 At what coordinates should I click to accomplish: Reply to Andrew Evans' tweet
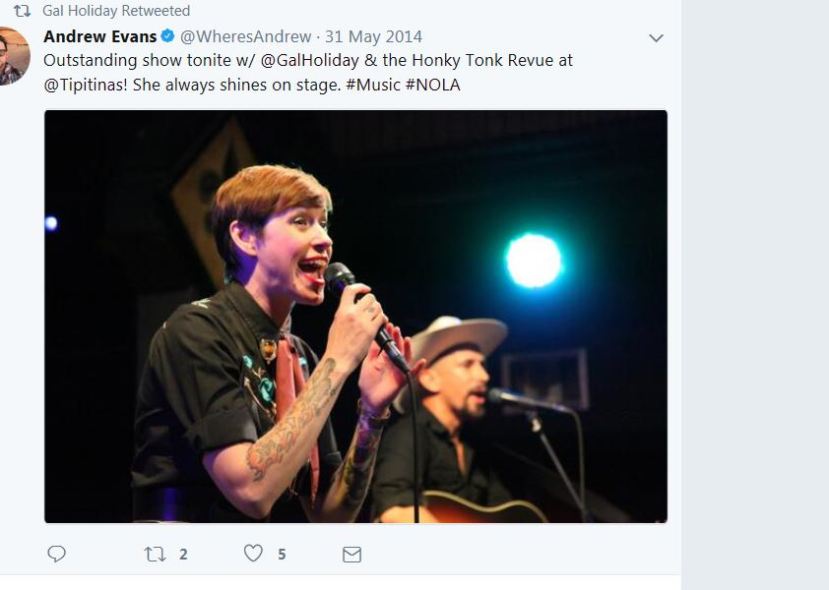(x=57, y=553)
